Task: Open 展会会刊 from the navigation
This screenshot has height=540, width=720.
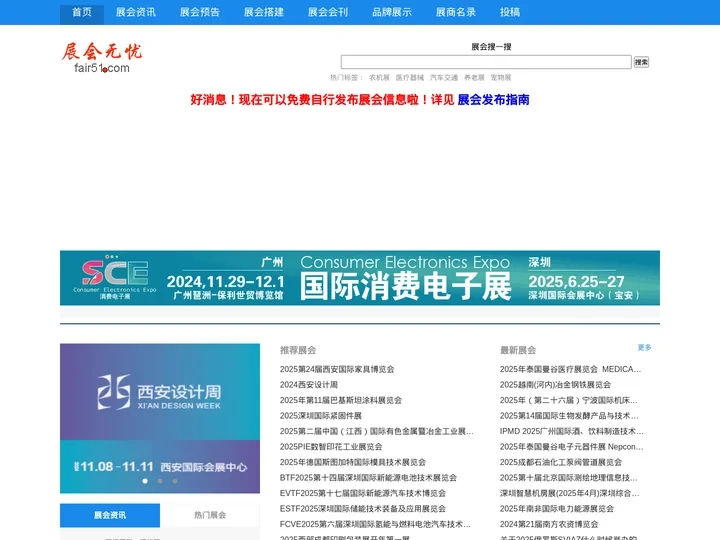Action: [x=328, y=12]
